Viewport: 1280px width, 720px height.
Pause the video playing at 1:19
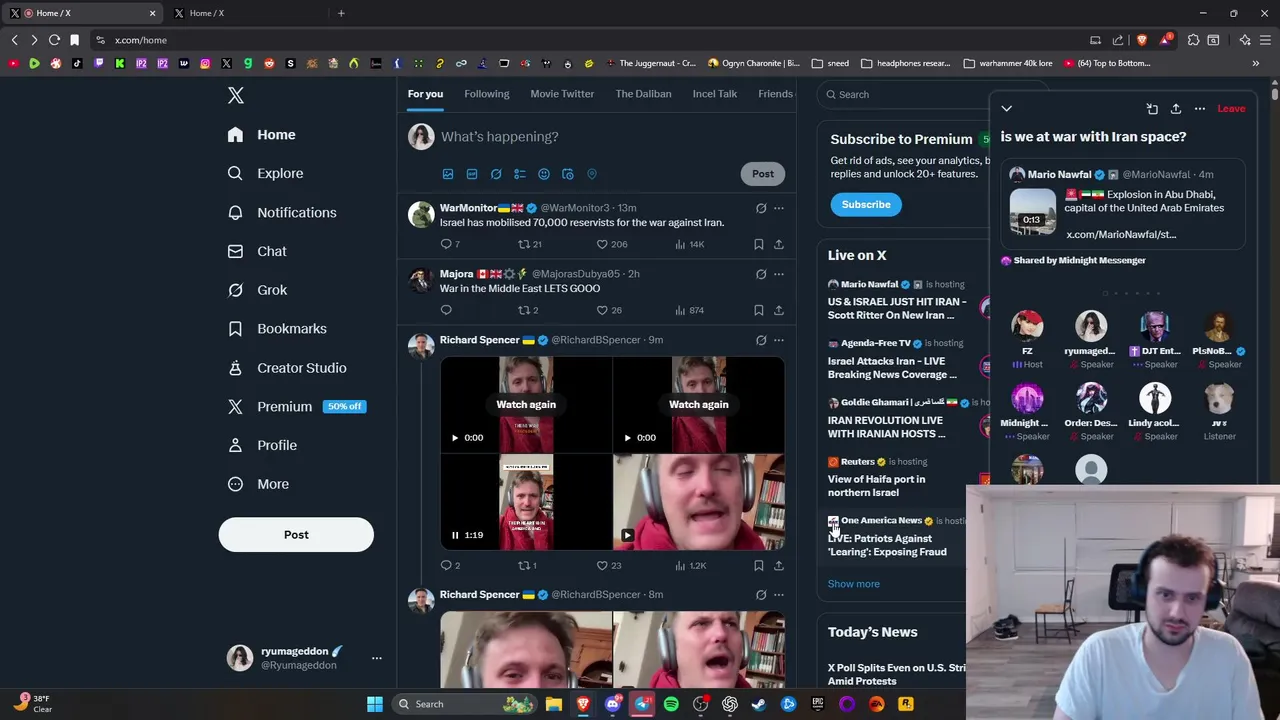[455, 535]
